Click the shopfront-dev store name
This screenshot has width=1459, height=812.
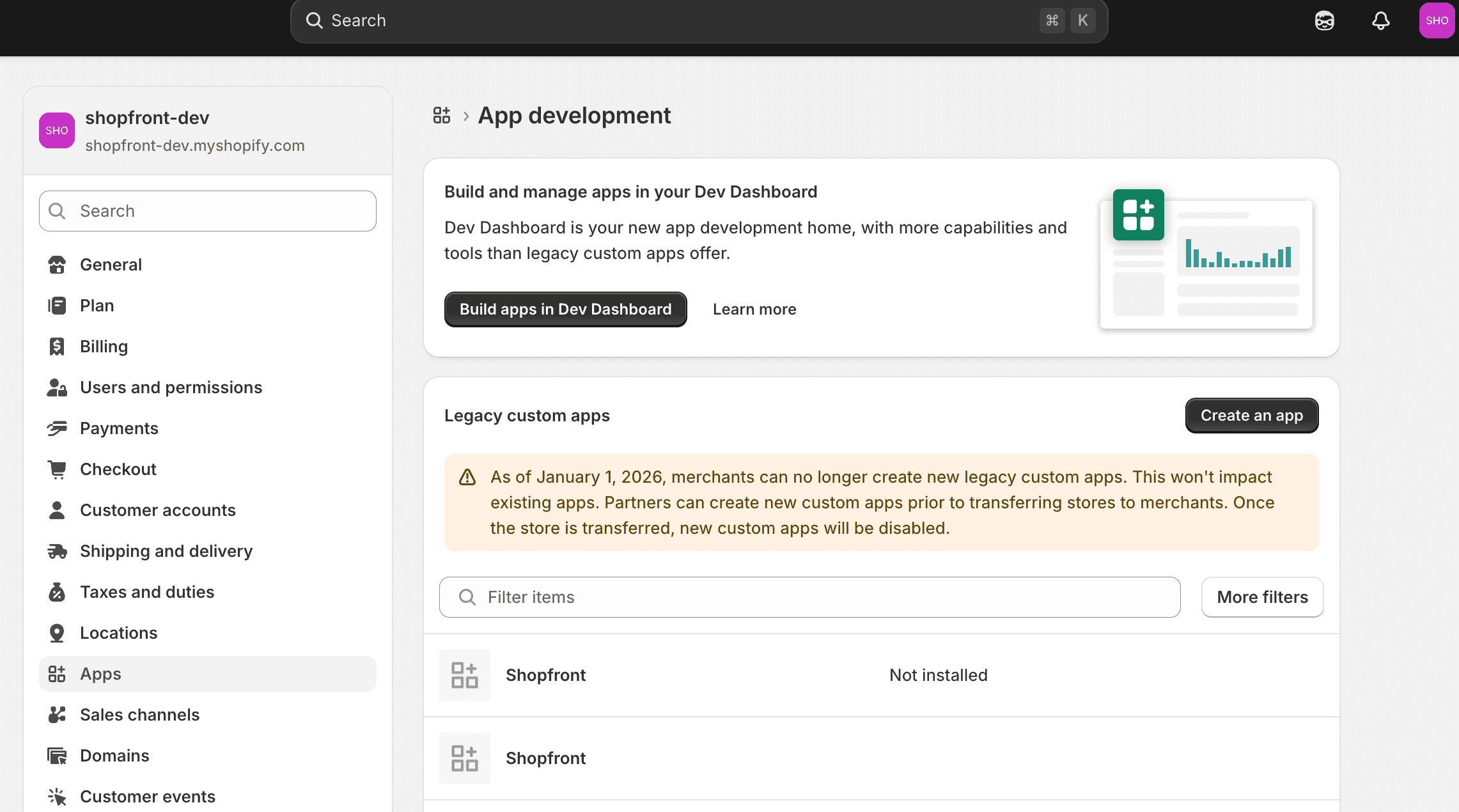147,118
